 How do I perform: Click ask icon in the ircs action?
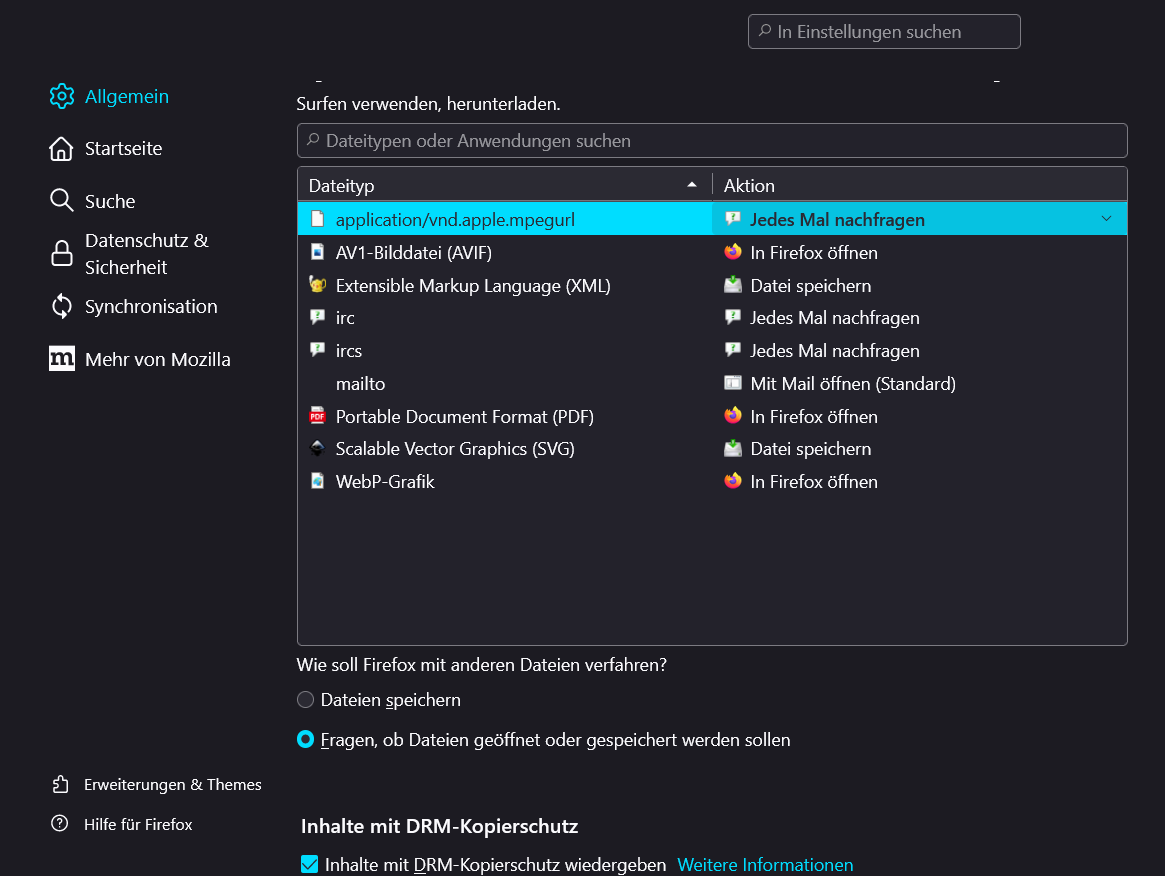tap(733, 350)
